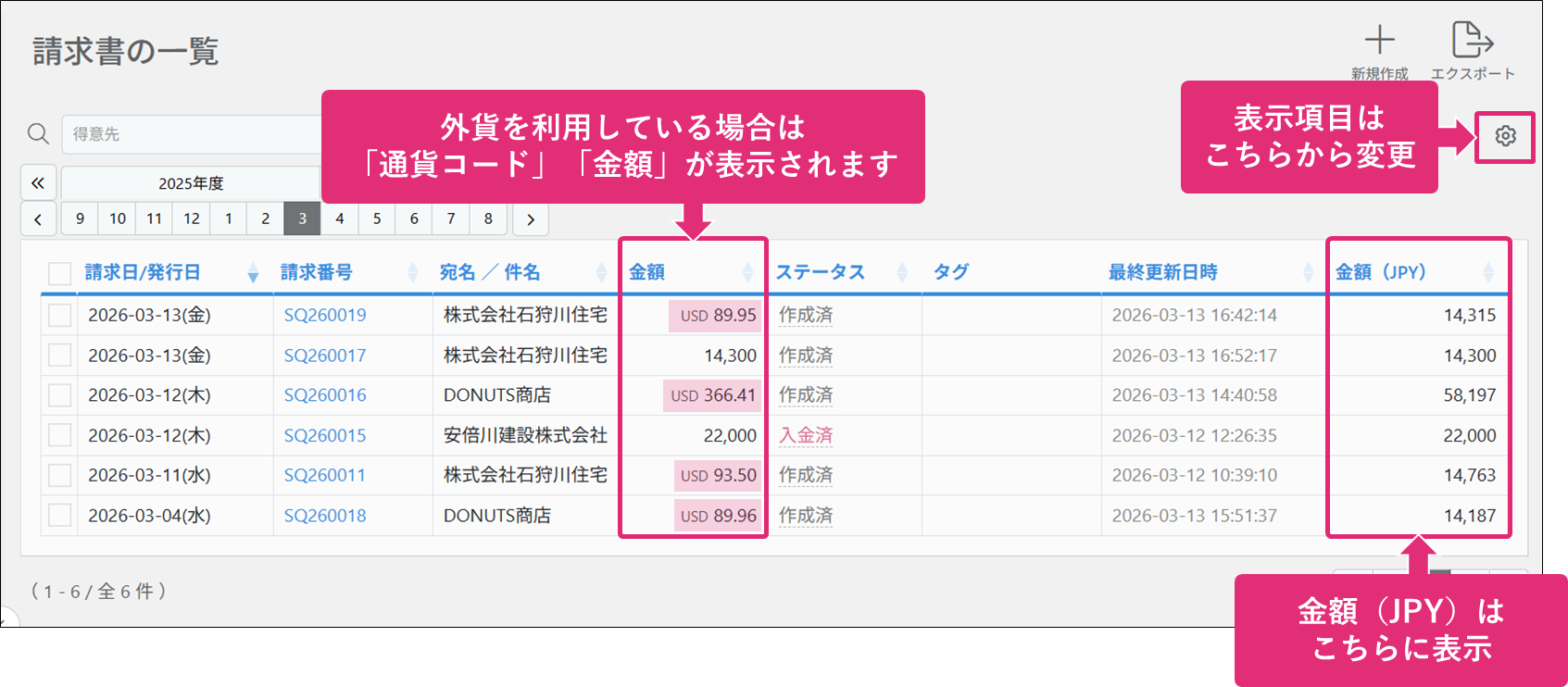
Task: Check the row for SQ260019
Action: pyautogui.click(x=59, y=316)
